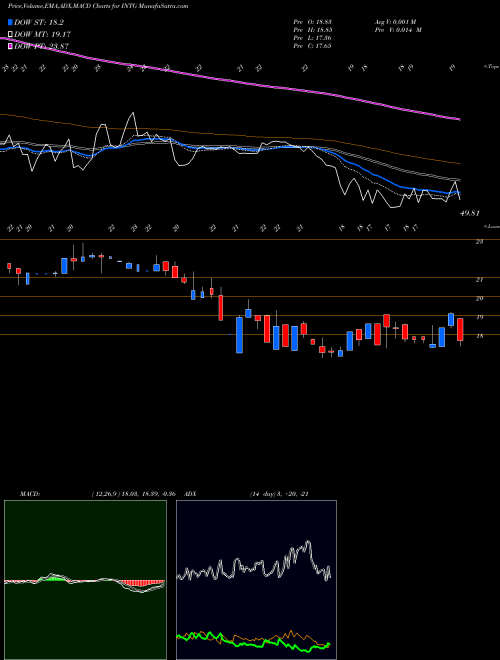Click the 'Pre C: 17.65' close value
Image resolution: width=500 pixels, height=660 pixels.
[313, 46]
